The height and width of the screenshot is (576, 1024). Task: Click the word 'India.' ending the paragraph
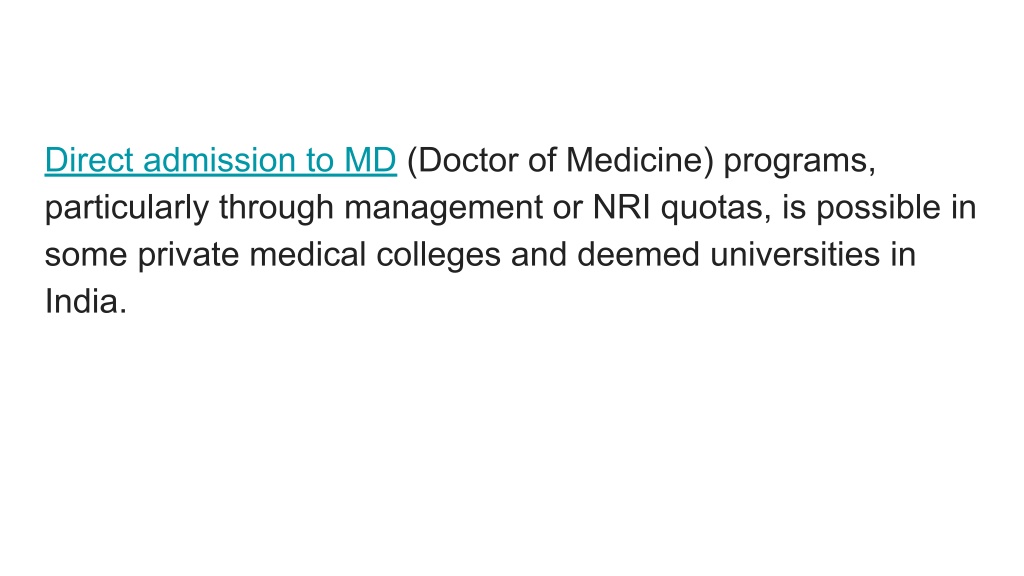click(86, 302)
